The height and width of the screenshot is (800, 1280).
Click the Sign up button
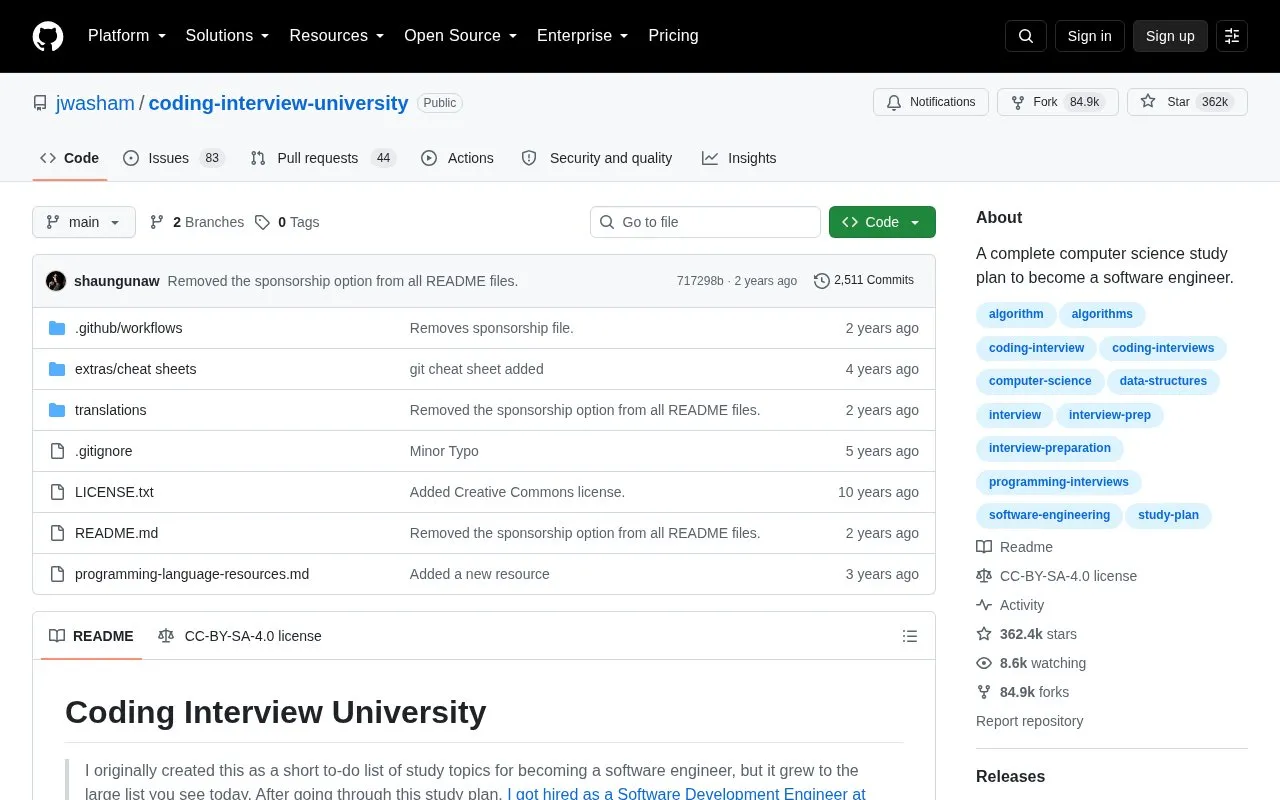[1170, 36]
